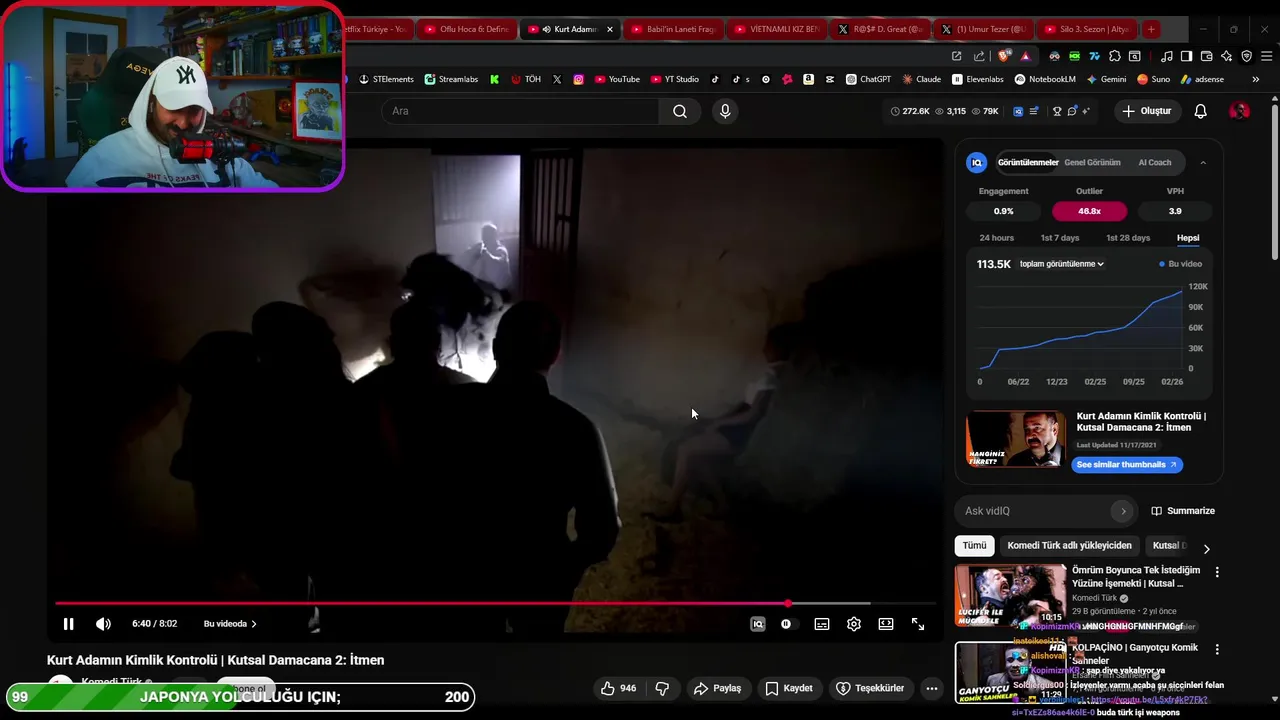This screenshot has height=720, width=1280.
Task: Click the search magnifier button
Action: coord(680,111)
